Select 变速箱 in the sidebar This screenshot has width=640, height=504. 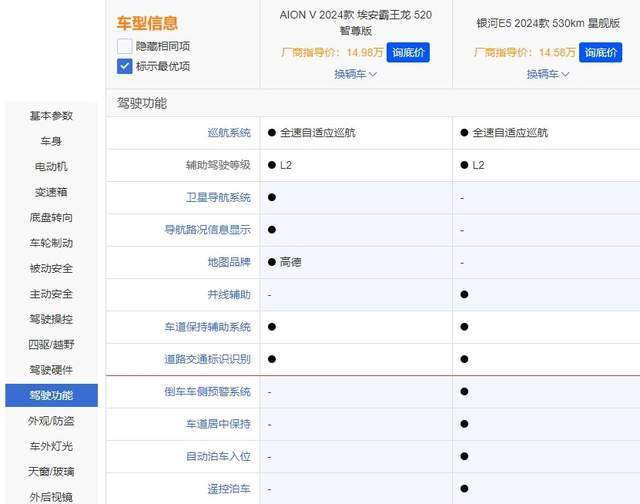(51, 192)
